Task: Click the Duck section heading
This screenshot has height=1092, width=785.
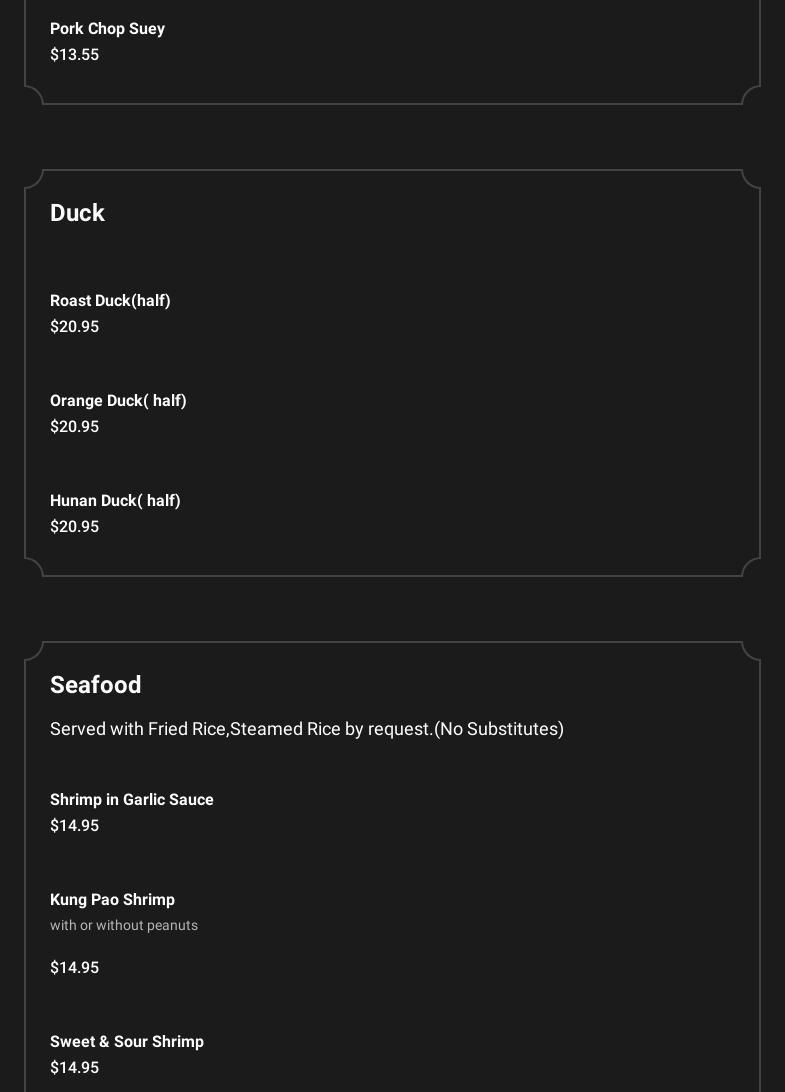Action: coord(77,213)
